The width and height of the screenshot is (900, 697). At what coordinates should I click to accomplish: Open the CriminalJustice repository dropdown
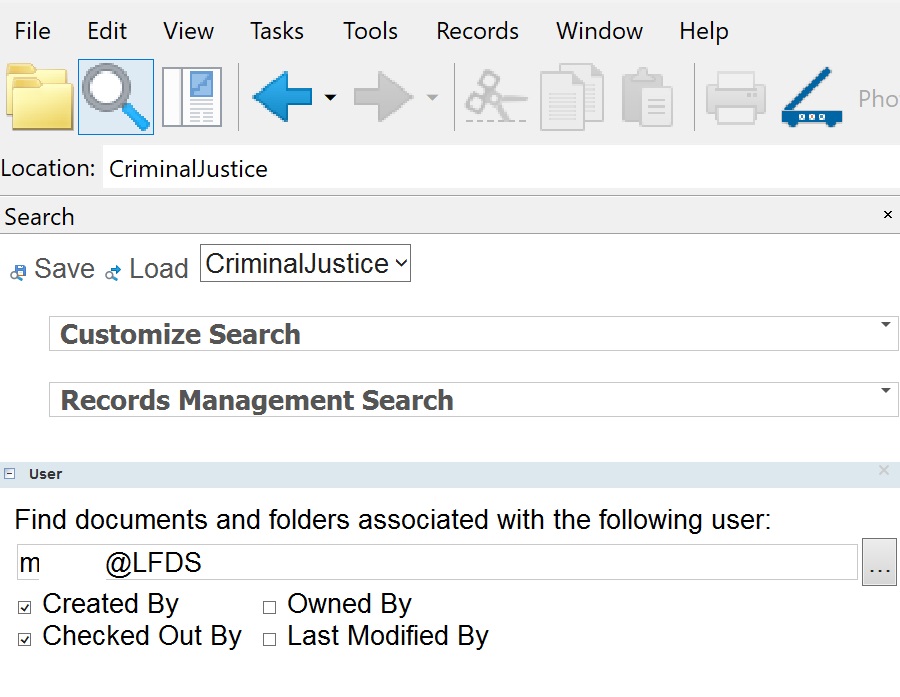coord(305,264)
